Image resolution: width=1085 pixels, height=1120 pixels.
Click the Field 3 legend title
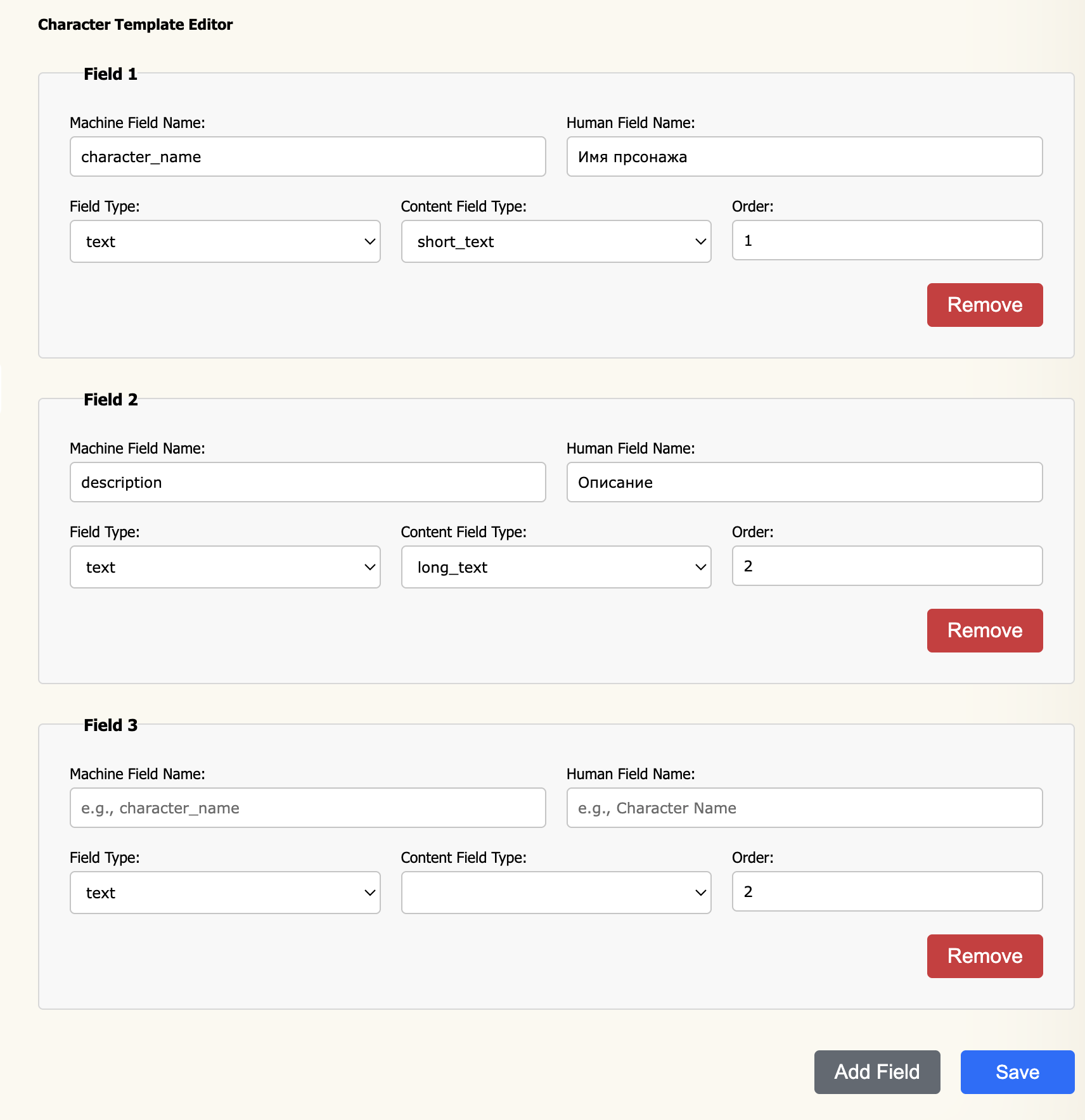pos(110,725)
